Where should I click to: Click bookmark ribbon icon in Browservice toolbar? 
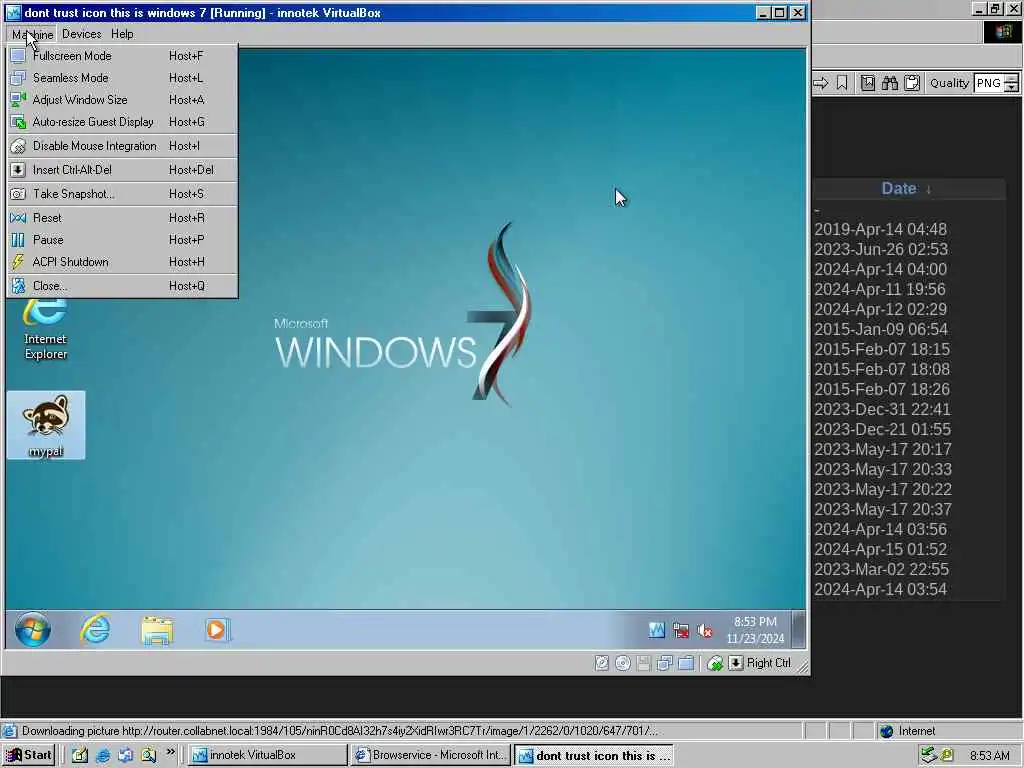[842, 83]
